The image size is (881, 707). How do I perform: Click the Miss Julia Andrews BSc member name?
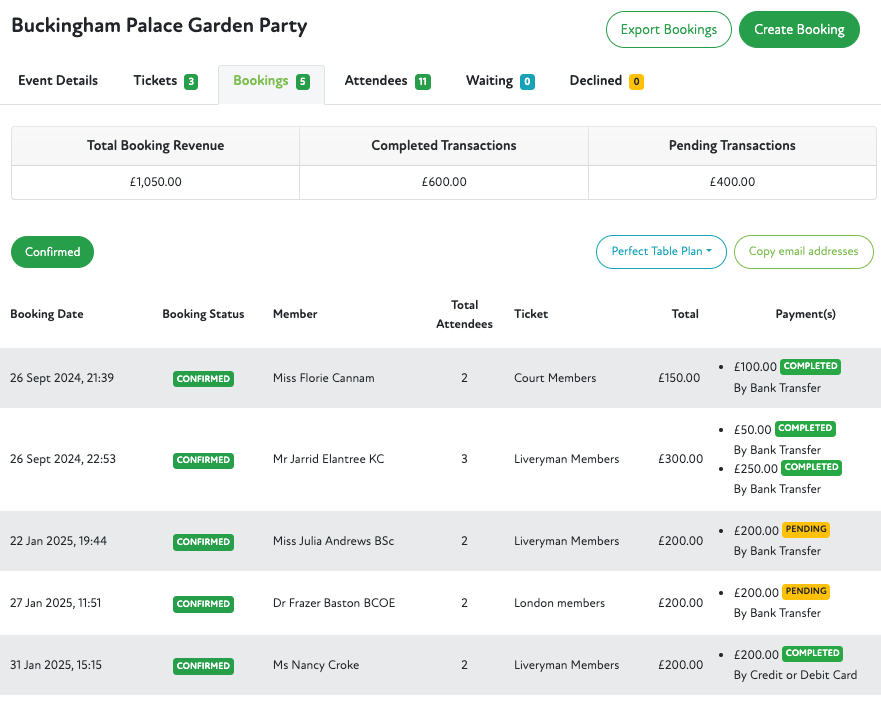click(x=333, y=541)
